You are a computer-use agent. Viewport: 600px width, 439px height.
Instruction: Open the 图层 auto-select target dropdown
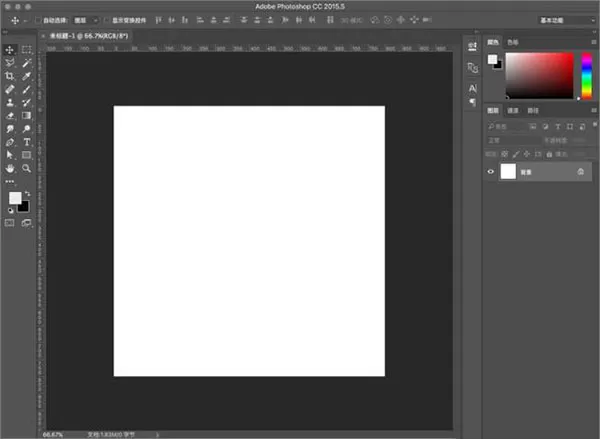point(86,20)
